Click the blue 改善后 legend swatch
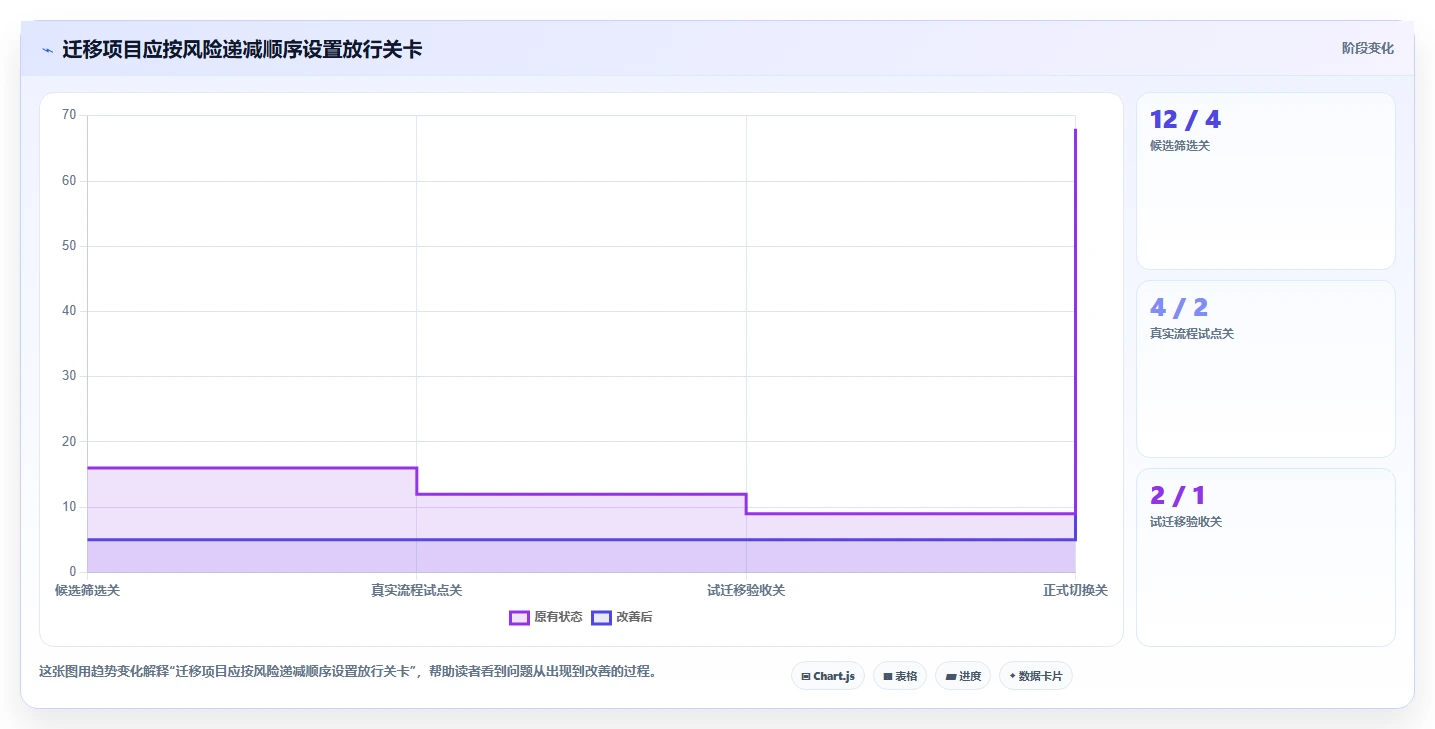The image size is (1435, 729). tap(601, 617)
